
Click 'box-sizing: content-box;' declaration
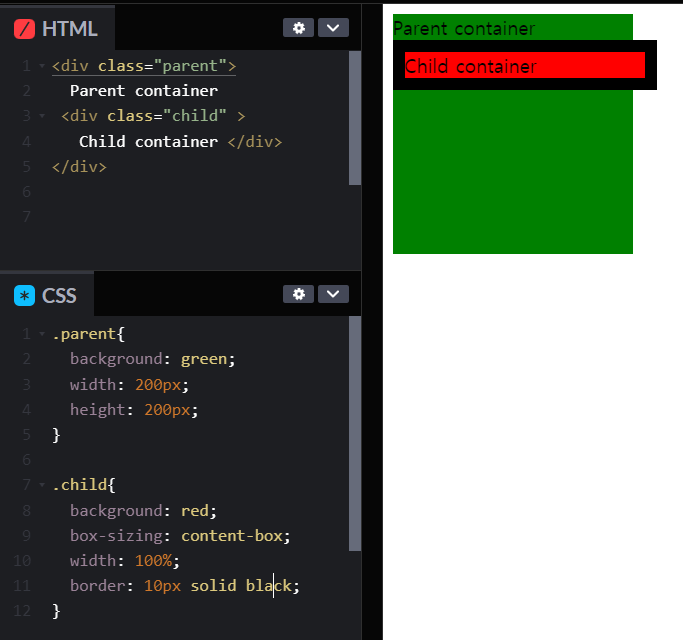180,536
